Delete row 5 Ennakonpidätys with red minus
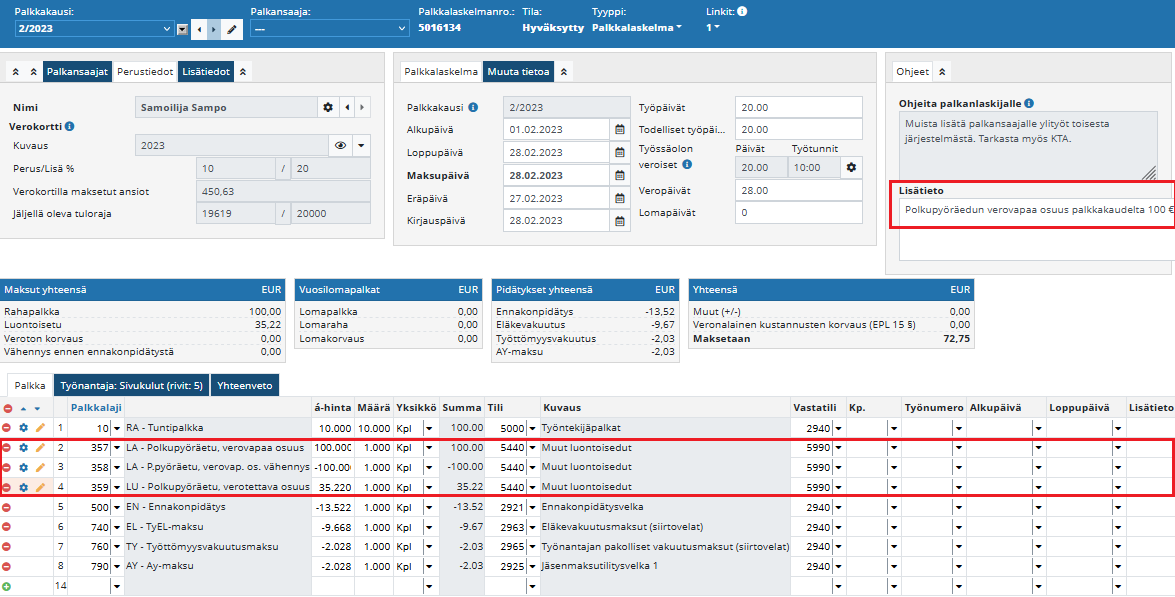This screenshot has width=1175, height=597. 7,507
